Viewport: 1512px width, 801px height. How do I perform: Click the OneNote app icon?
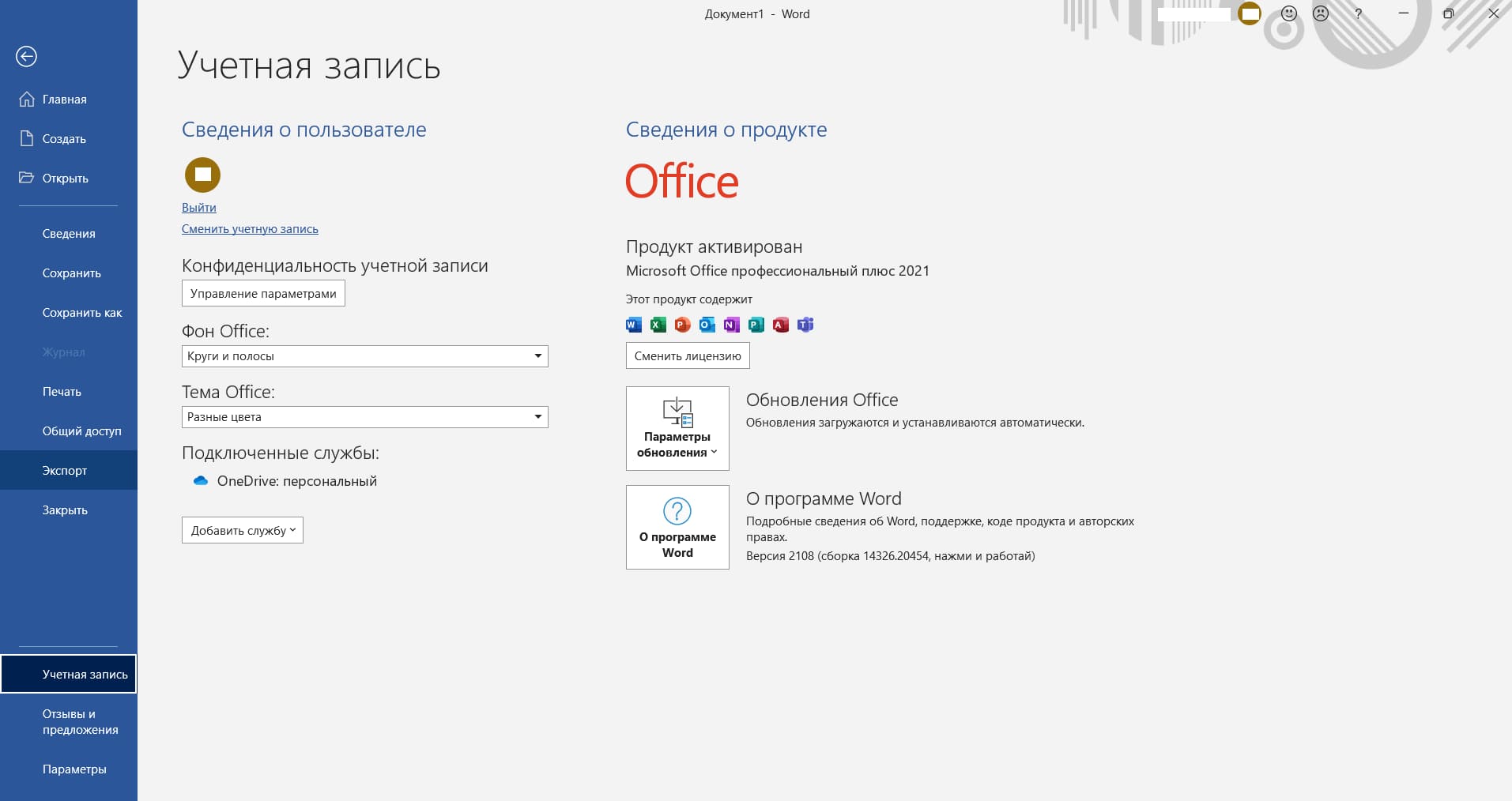tap(732, 325)
